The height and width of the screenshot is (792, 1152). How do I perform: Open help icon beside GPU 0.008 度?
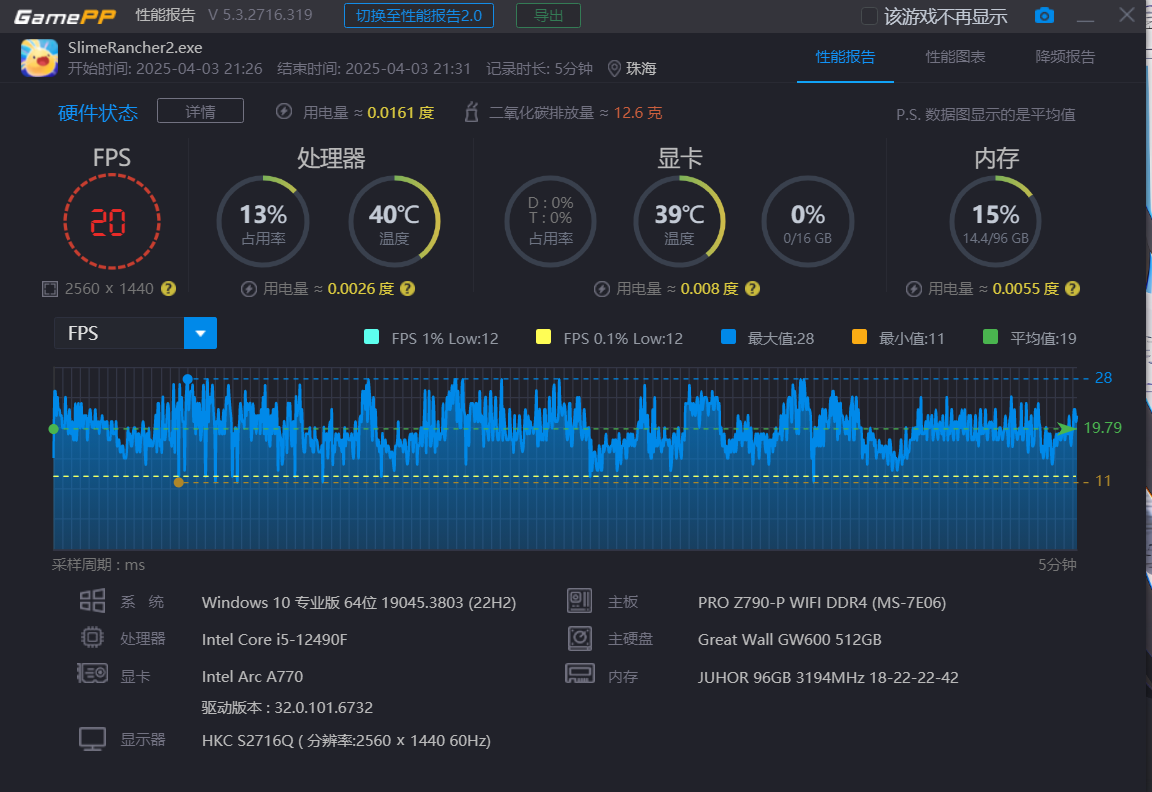pyautogui.click(x=752, y=289)
